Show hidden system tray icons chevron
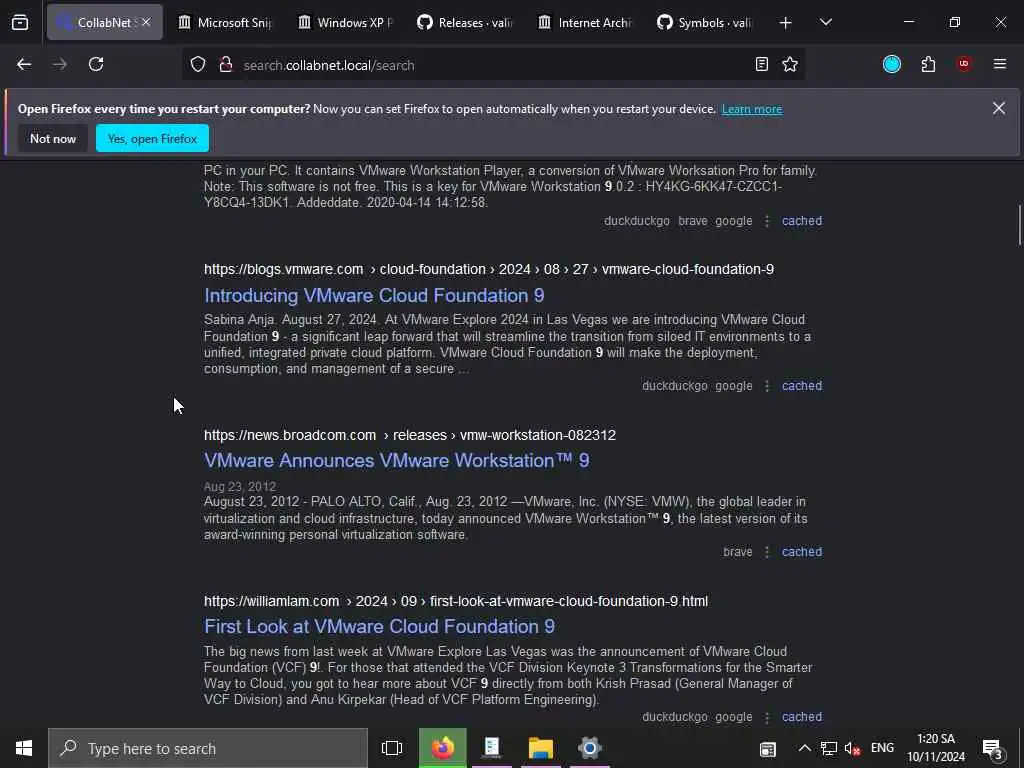Viewport: 1024px width, 768px height. [805, 748]
